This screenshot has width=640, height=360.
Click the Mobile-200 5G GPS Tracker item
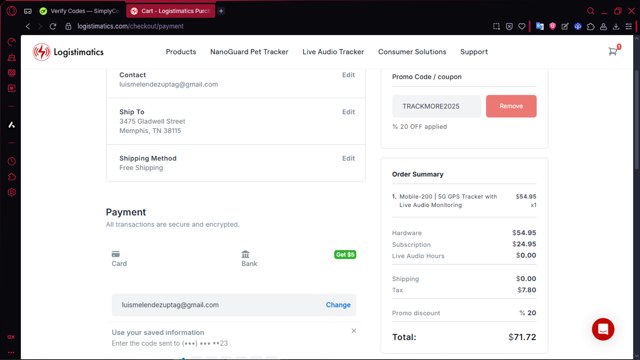click(x=448, y=201)
